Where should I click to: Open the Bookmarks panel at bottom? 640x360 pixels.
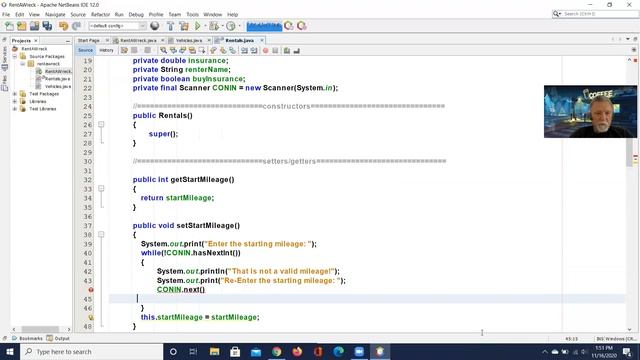click(27, 338)
